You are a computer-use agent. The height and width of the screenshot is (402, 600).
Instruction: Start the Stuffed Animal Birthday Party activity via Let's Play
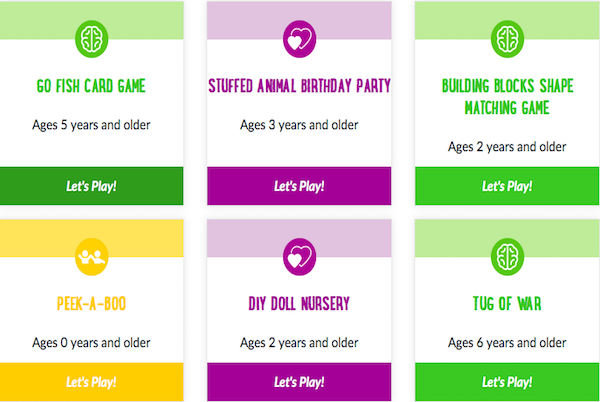click(299, 186)
